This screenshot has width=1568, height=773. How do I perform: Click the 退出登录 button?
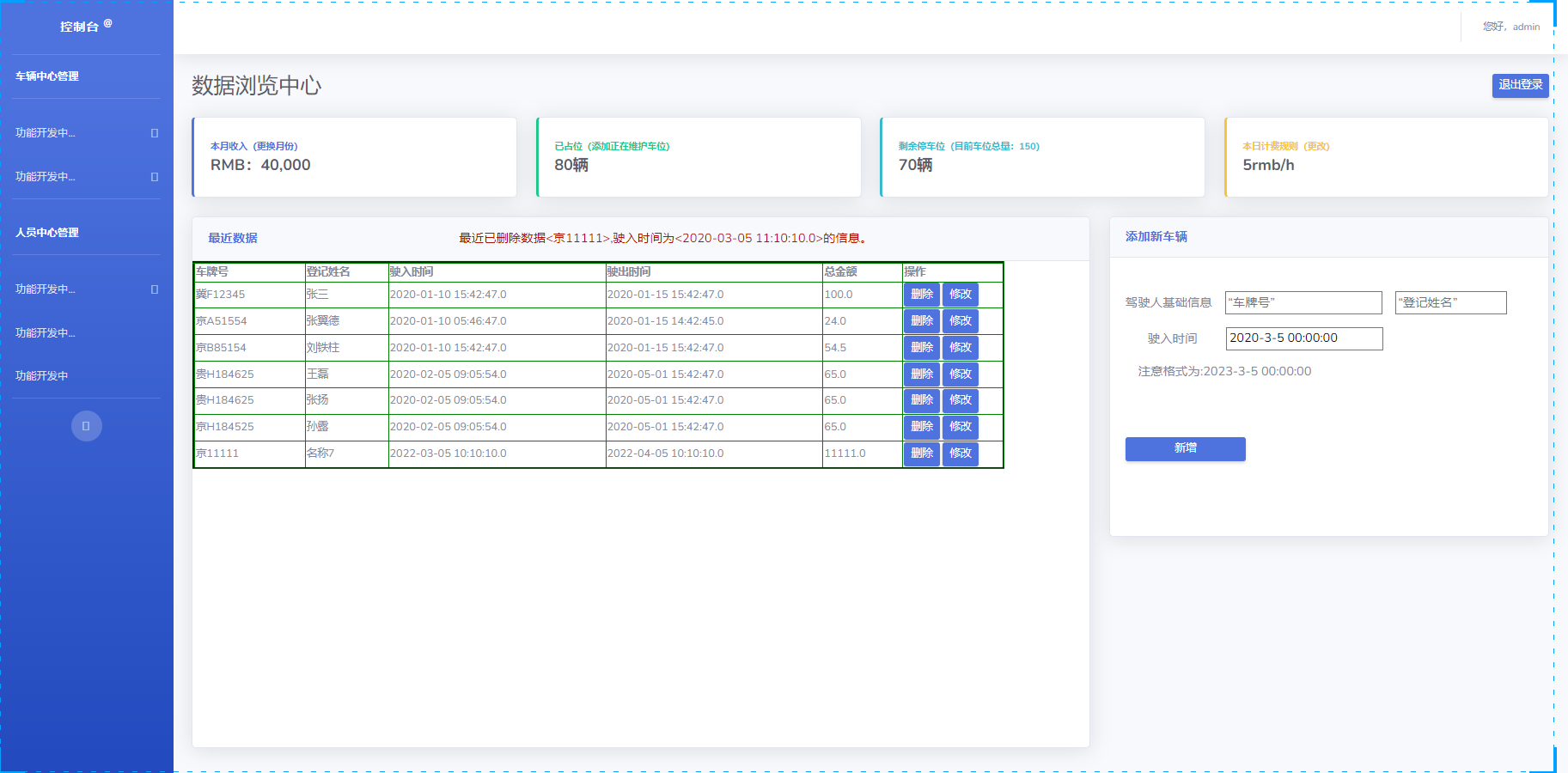1520,85
